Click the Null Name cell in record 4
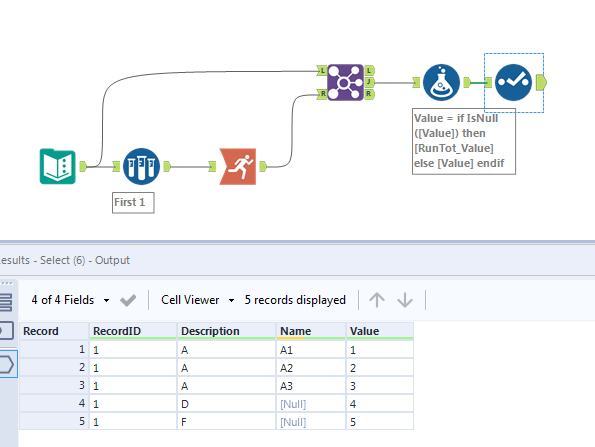595x447 pixels. coord(311,403)
